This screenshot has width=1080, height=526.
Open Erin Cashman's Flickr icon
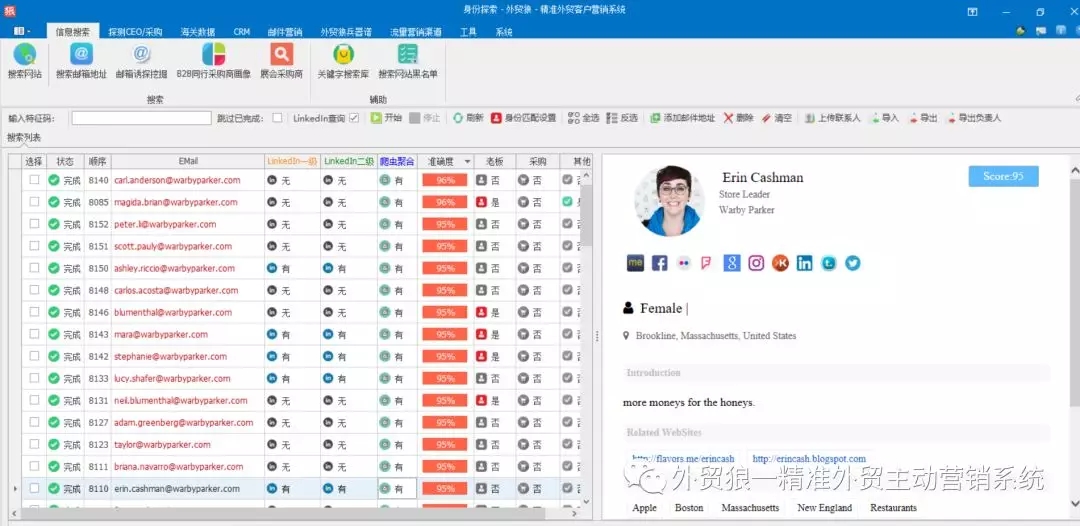tap(683, 263)
